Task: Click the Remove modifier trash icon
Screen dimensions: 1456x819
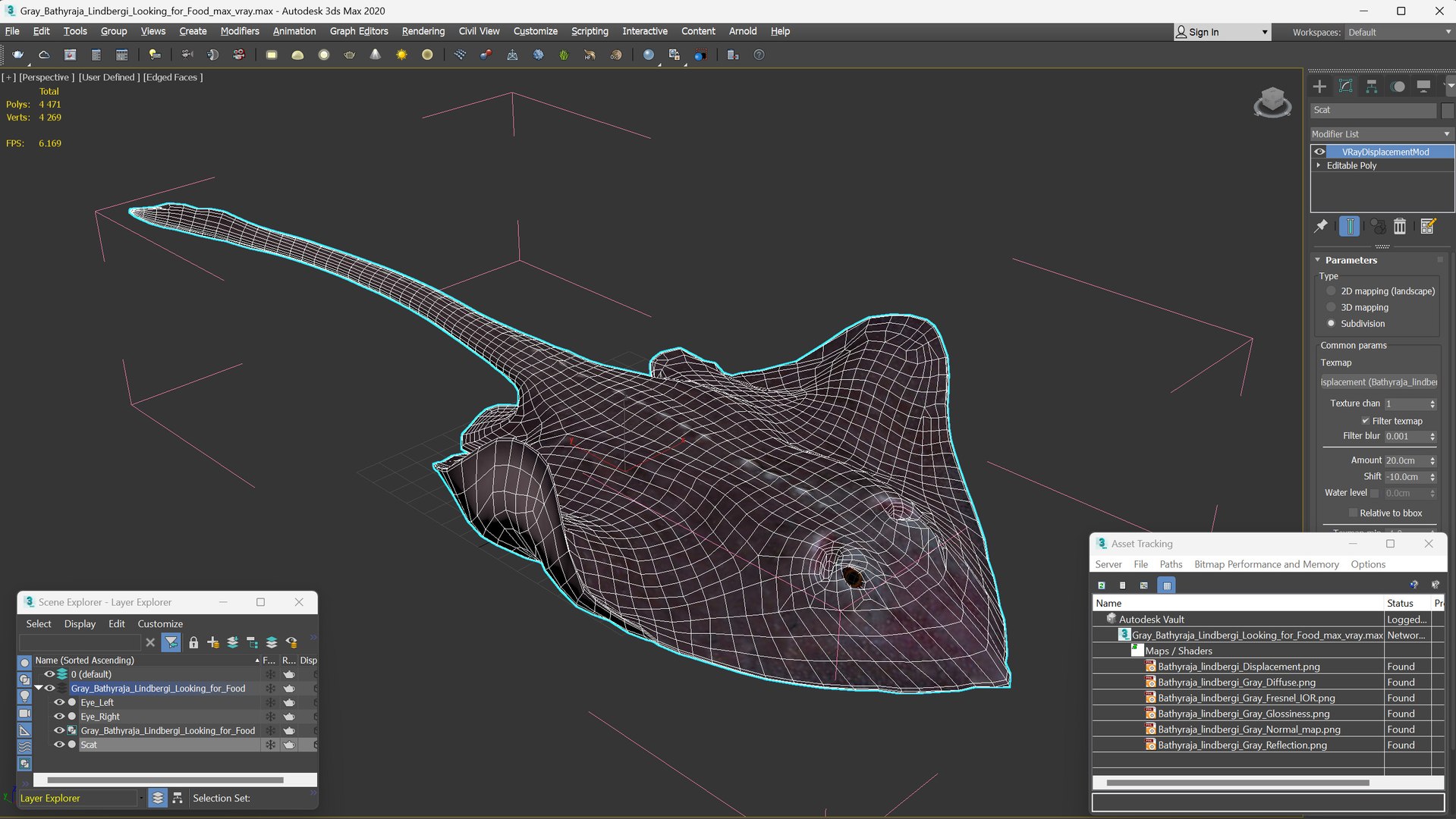Action: [x=1400, y=226]
